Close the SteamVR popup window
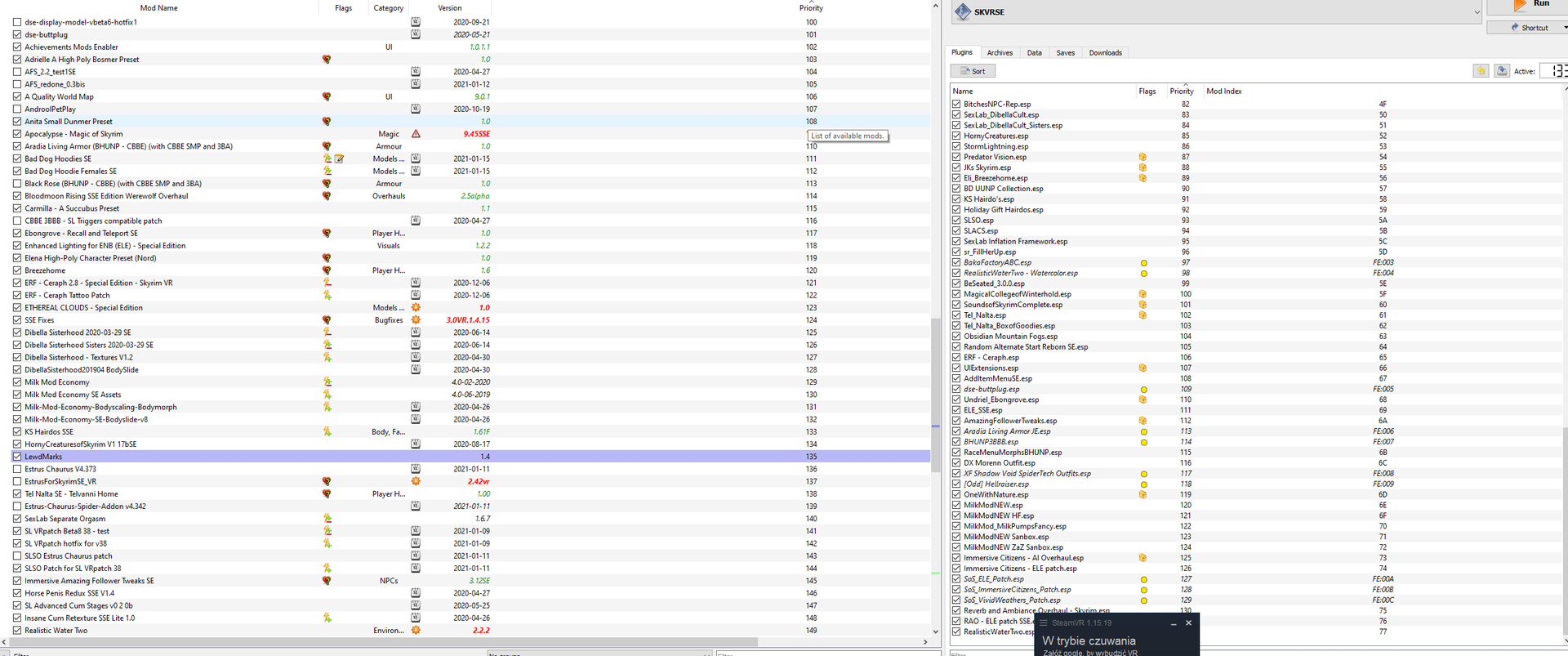This screenshot has height=656, width=1568. tap(1188, 623)
